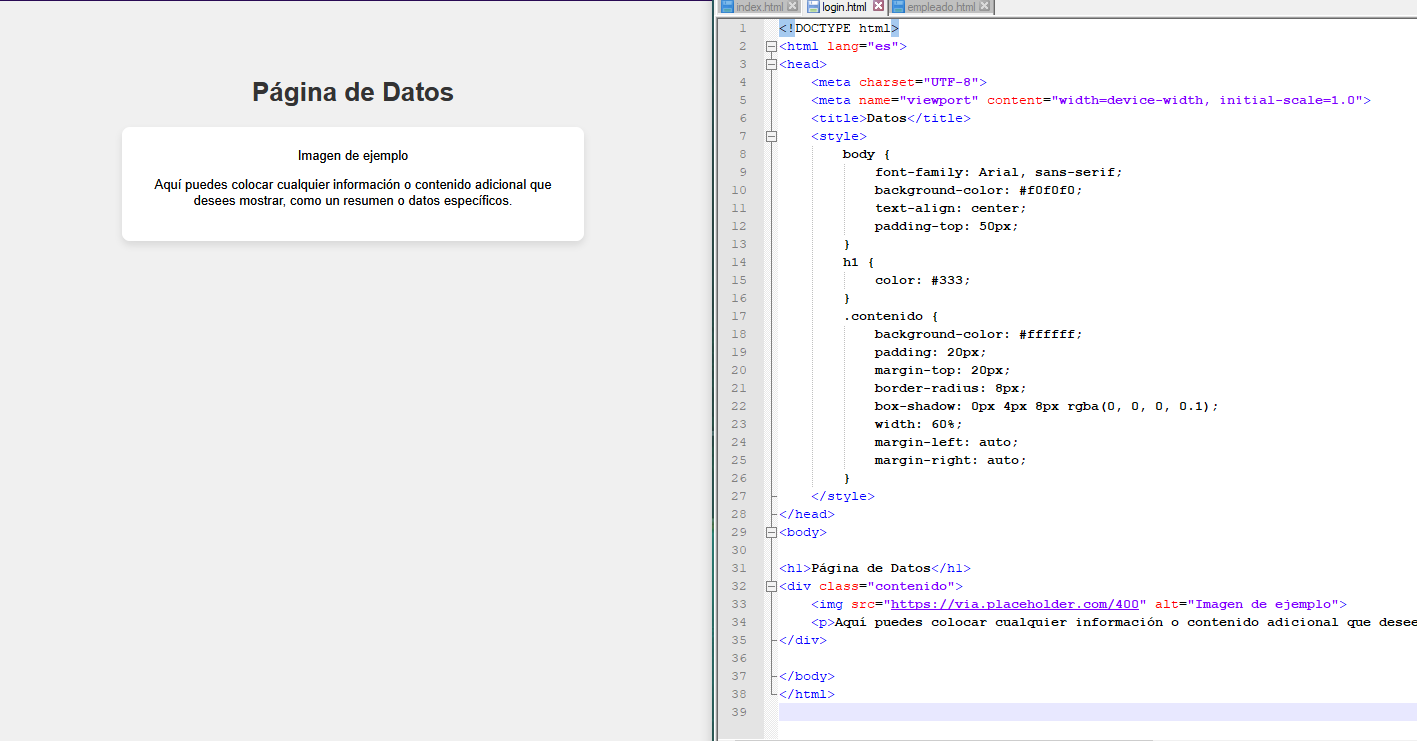The image size is (1417, 741).
Task: Click the background-color #ffffff value in code
Action: point(1050,334)
